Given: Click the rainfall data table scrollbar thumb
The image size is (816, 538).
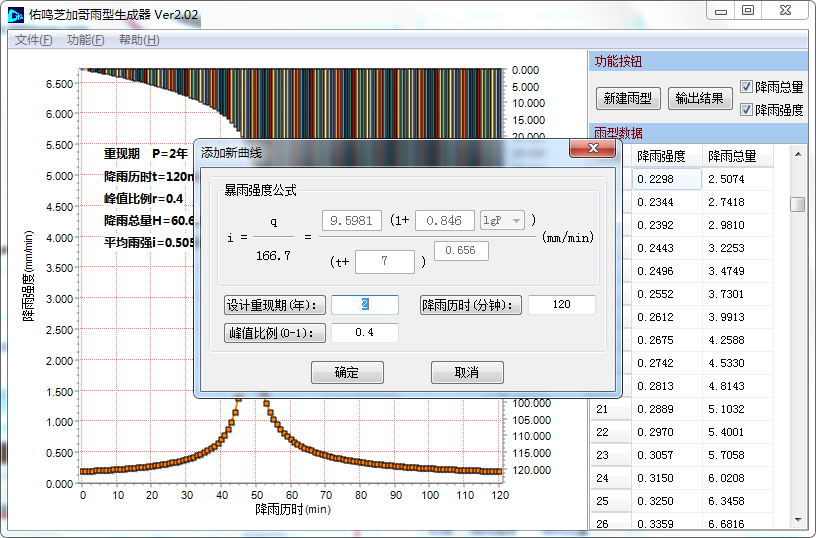Looking at the screenshot, I should [797, 204].
